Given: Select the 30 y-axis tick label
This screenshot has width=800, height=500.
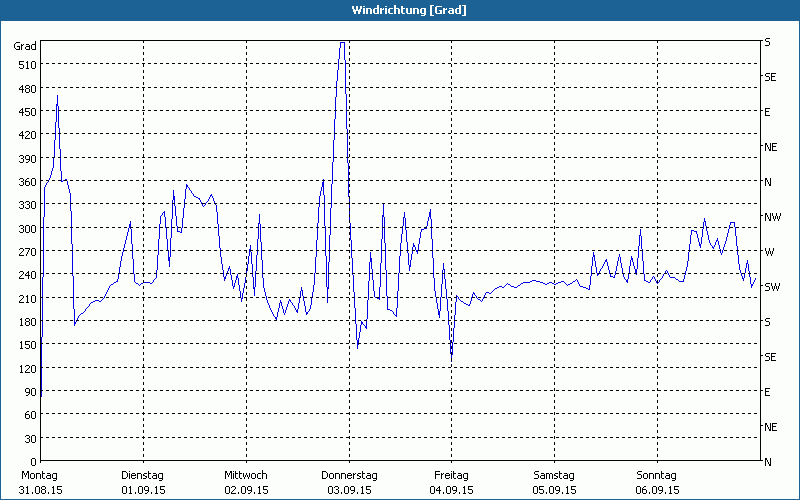Looking at the screenshot, I should pos(30,438).
